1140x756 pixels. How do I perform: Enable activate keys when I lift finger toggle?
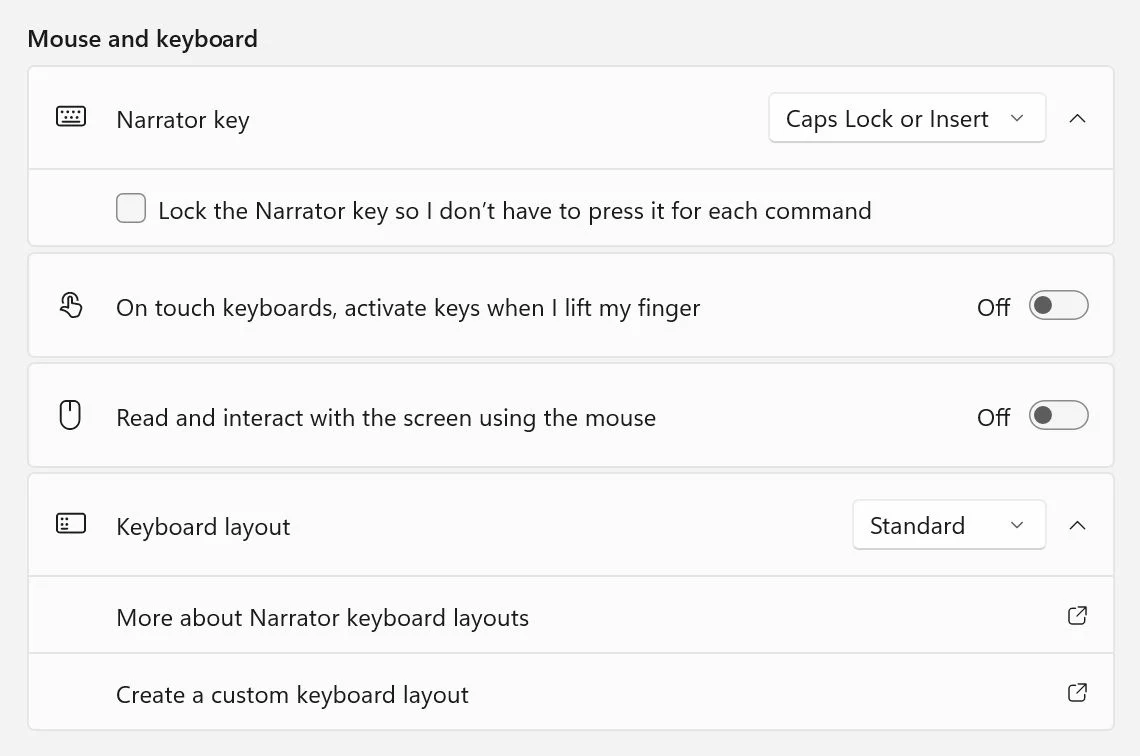click(x=1059, y=305)
